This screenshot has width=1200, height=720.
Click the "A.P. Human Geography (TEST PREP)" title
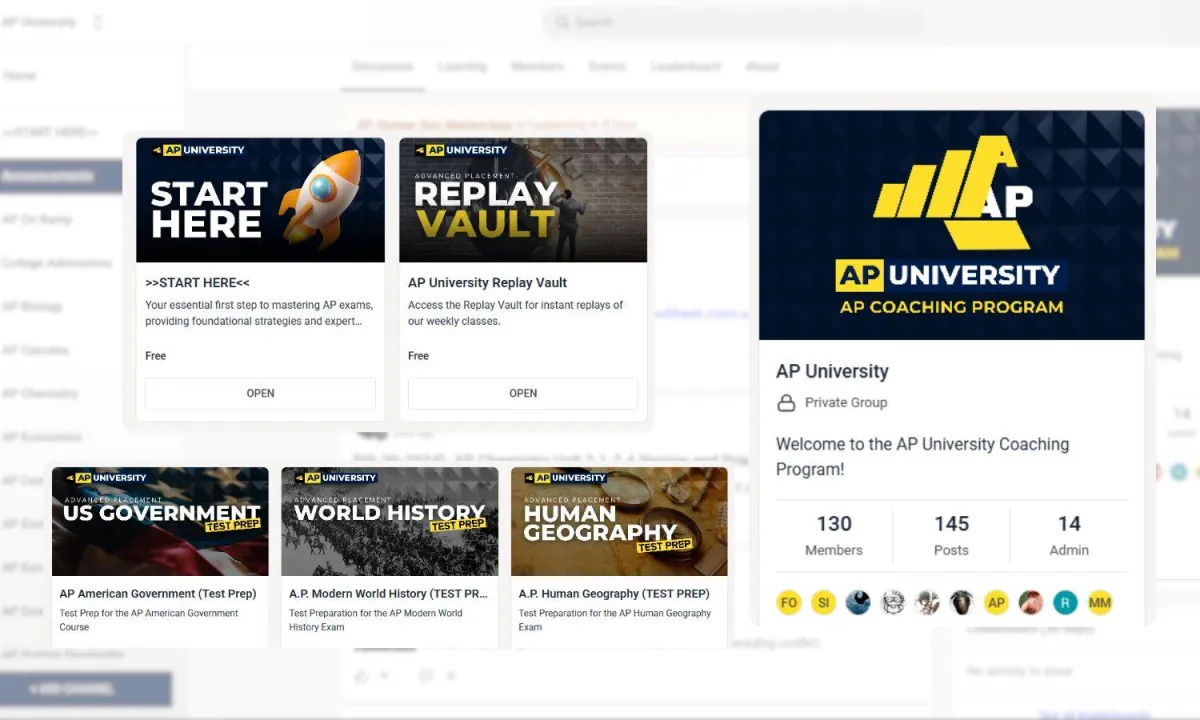(x=615, y=594)
